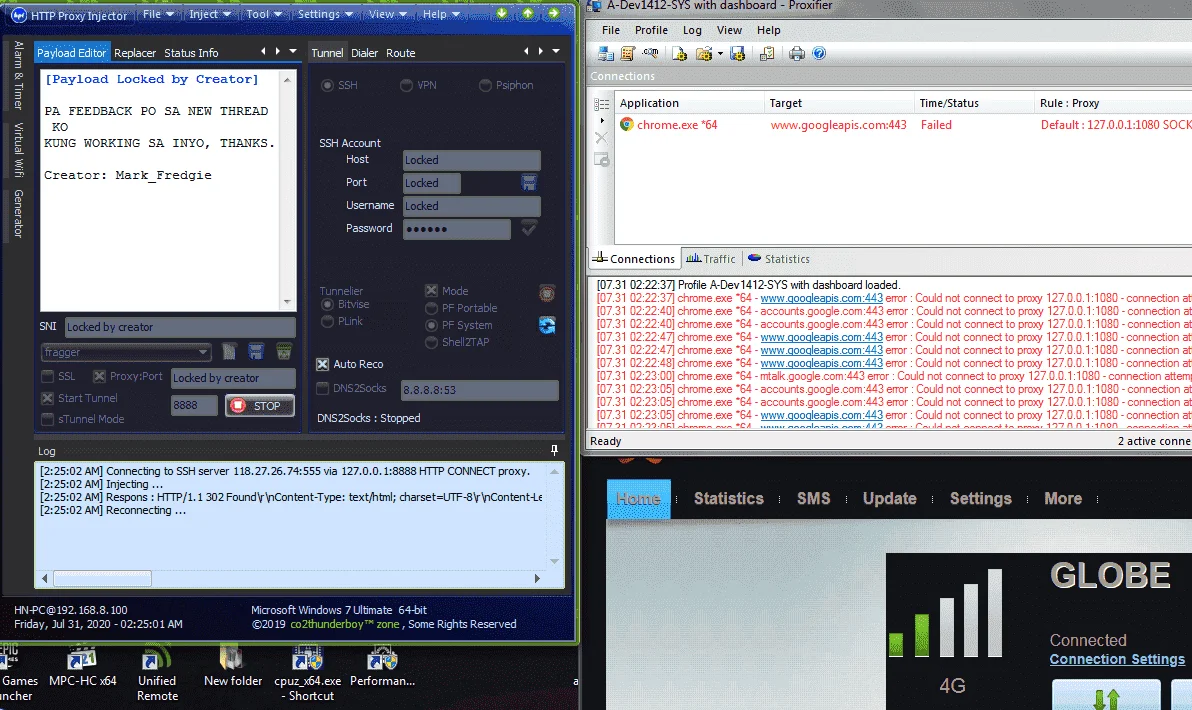Open SMS page in Globe dashboard
This screenshot has height=710, width=1192.
pos(813,499)
